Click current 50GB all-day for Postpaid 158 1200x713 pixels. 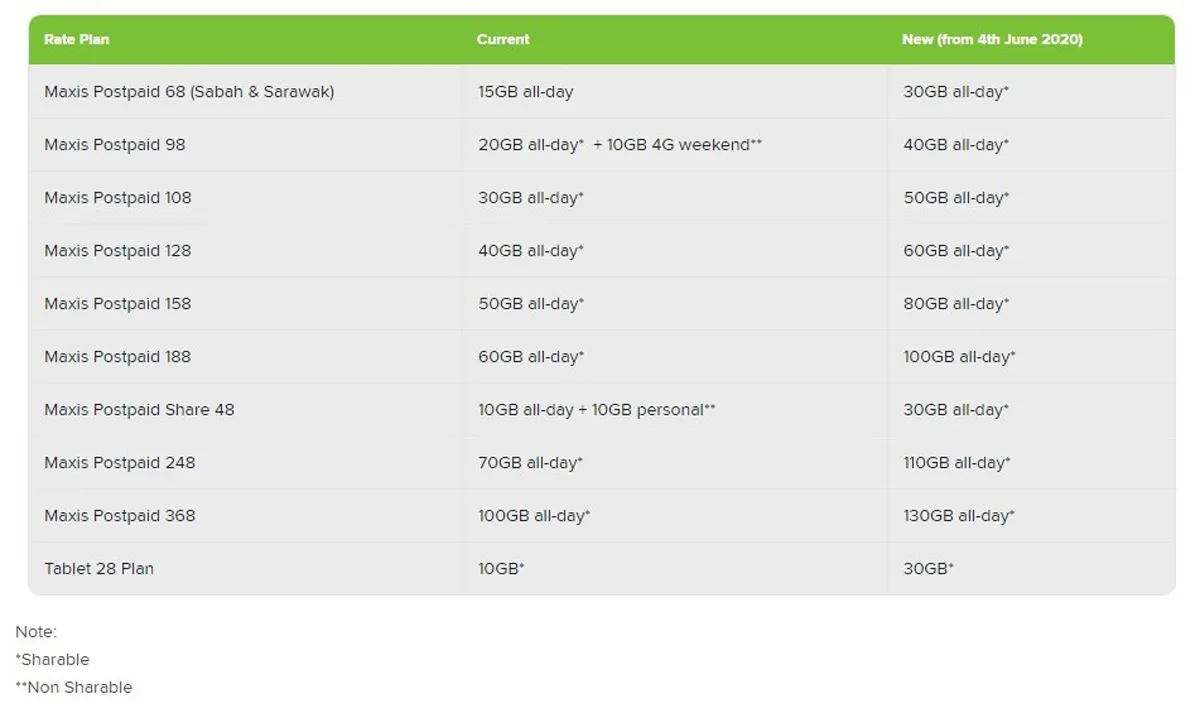pos(531,304)
